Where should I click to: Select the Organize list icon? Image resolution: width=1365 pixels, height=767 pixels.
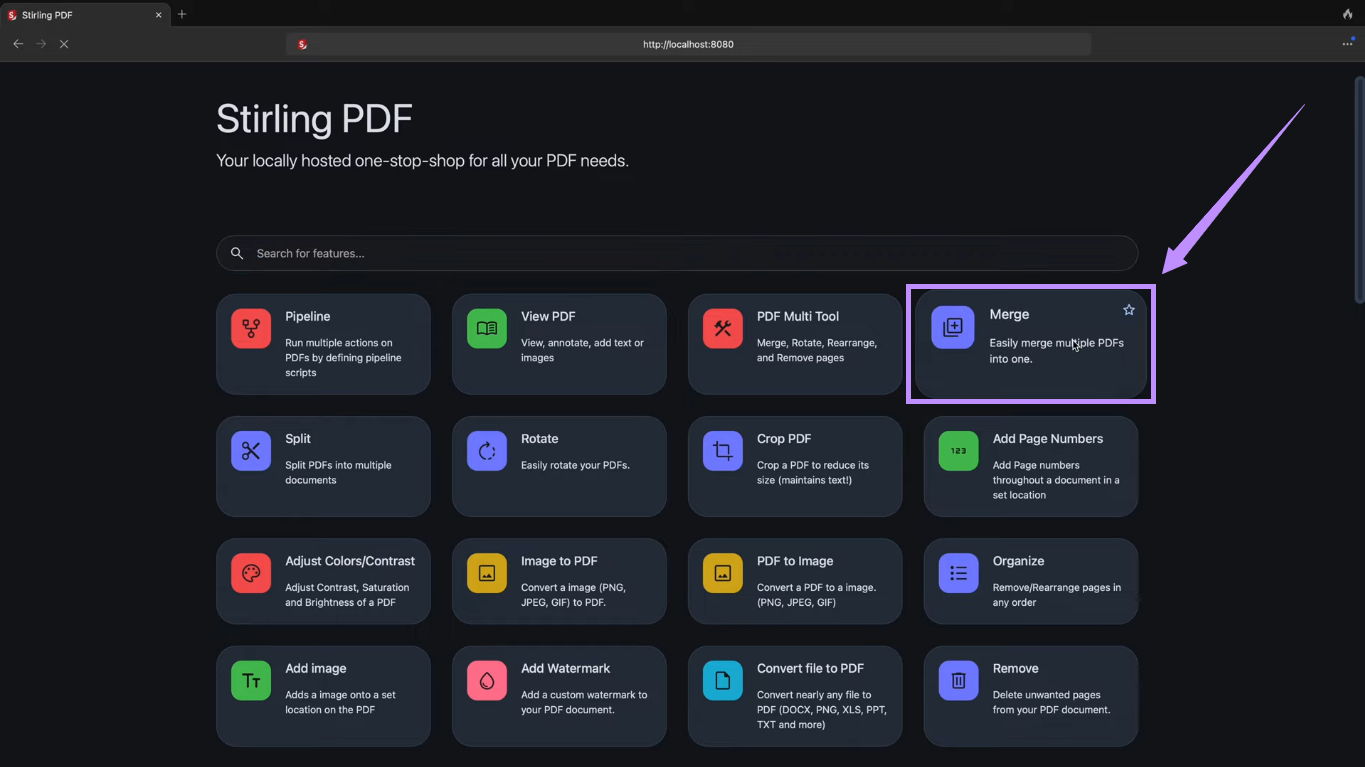point(958,573)
